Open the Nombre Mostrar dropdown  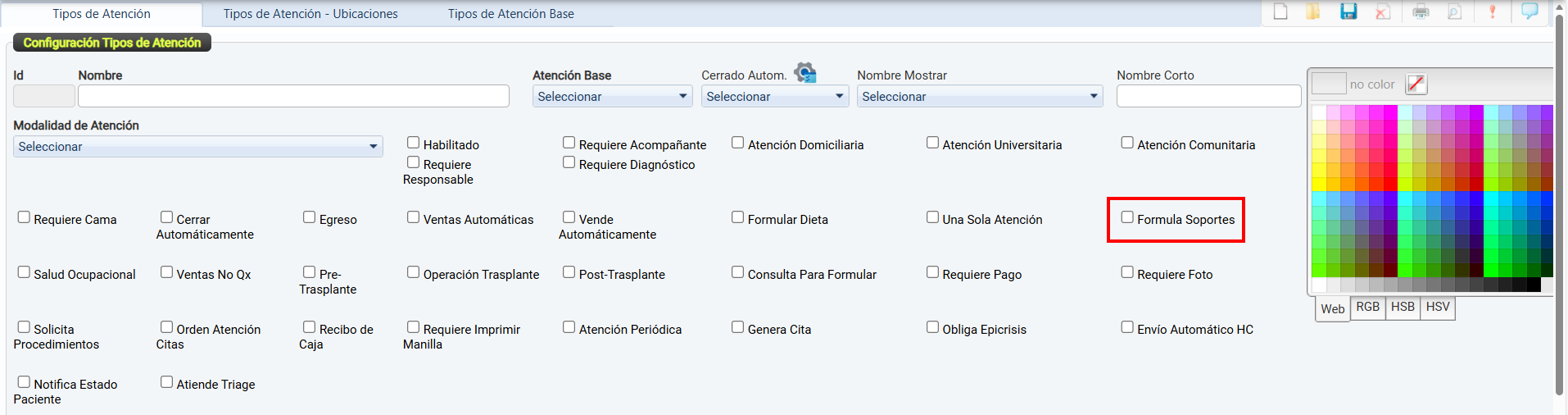coord(979,97)
